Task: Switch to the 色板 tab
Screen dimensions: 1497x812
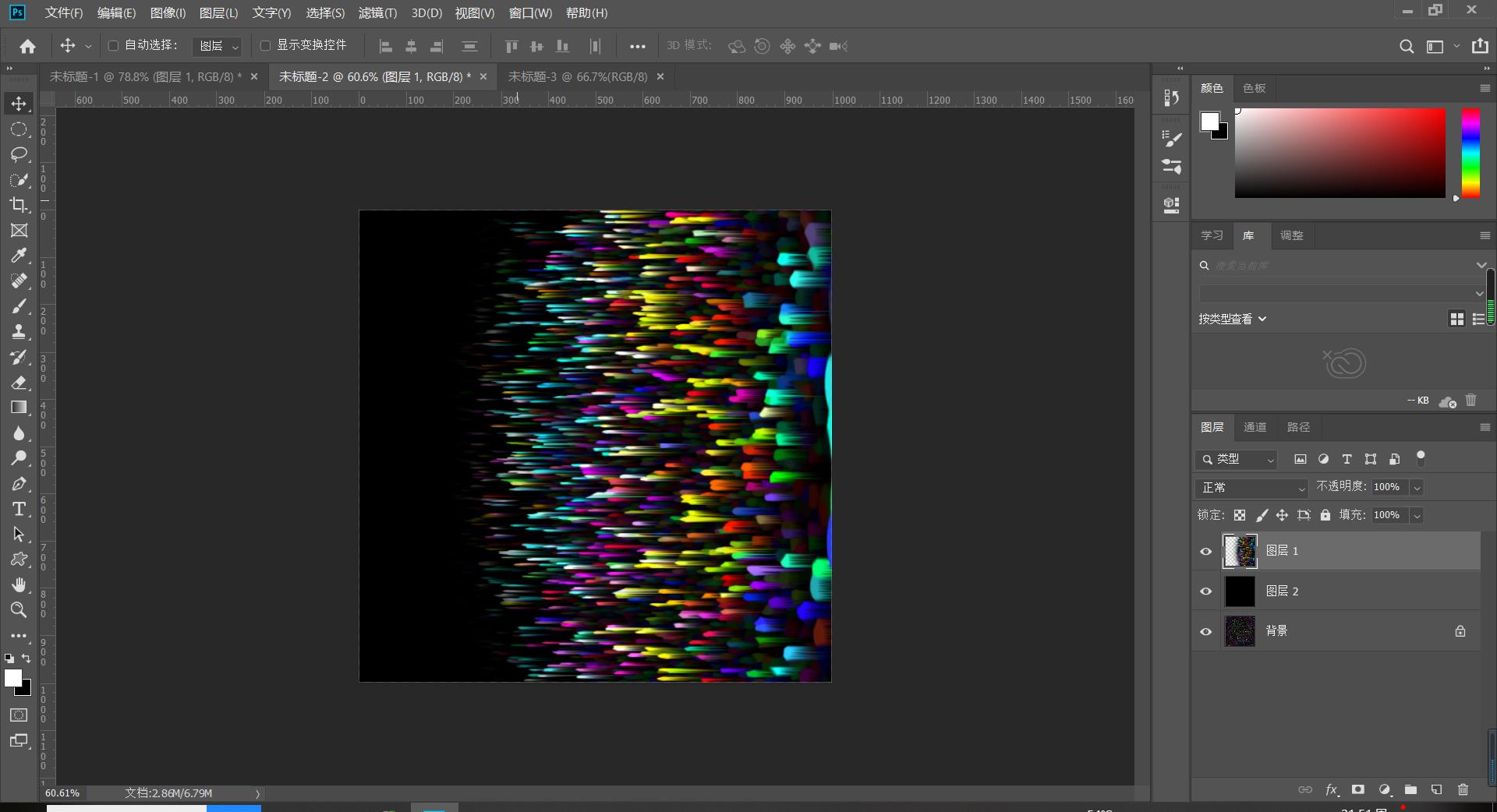Action: [1254, 88]
